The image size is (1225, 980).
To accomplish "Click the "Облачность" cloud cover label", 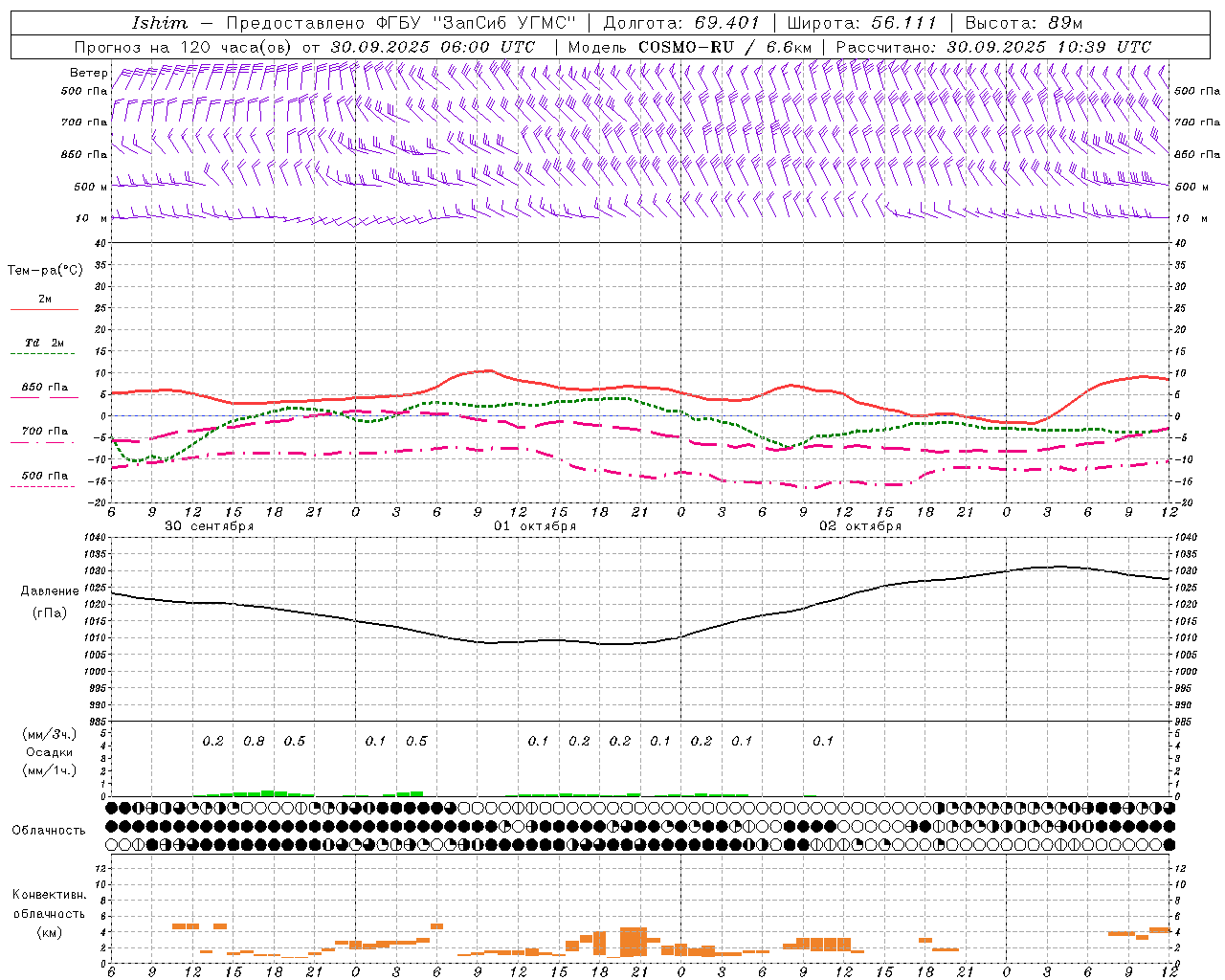I will tap(49, 831).
